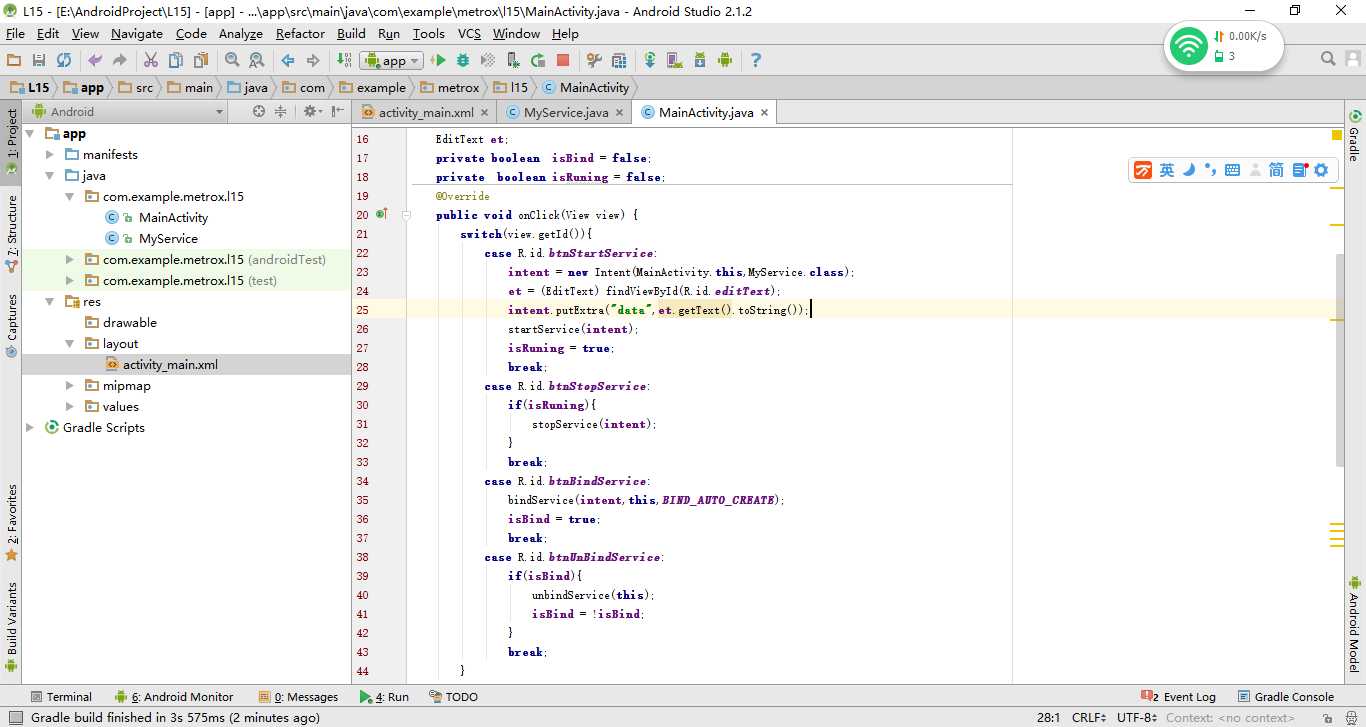
Task: Click the Scroll from Source target icon
Action: (259, 111)
